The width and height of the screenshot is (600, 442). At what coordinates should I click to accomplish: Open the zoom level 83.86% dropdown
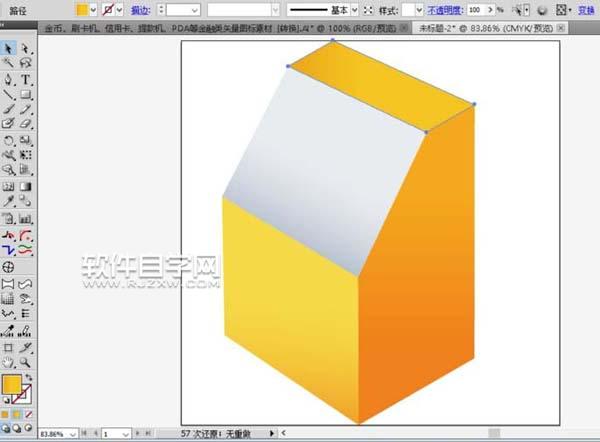tap(73, 434)
